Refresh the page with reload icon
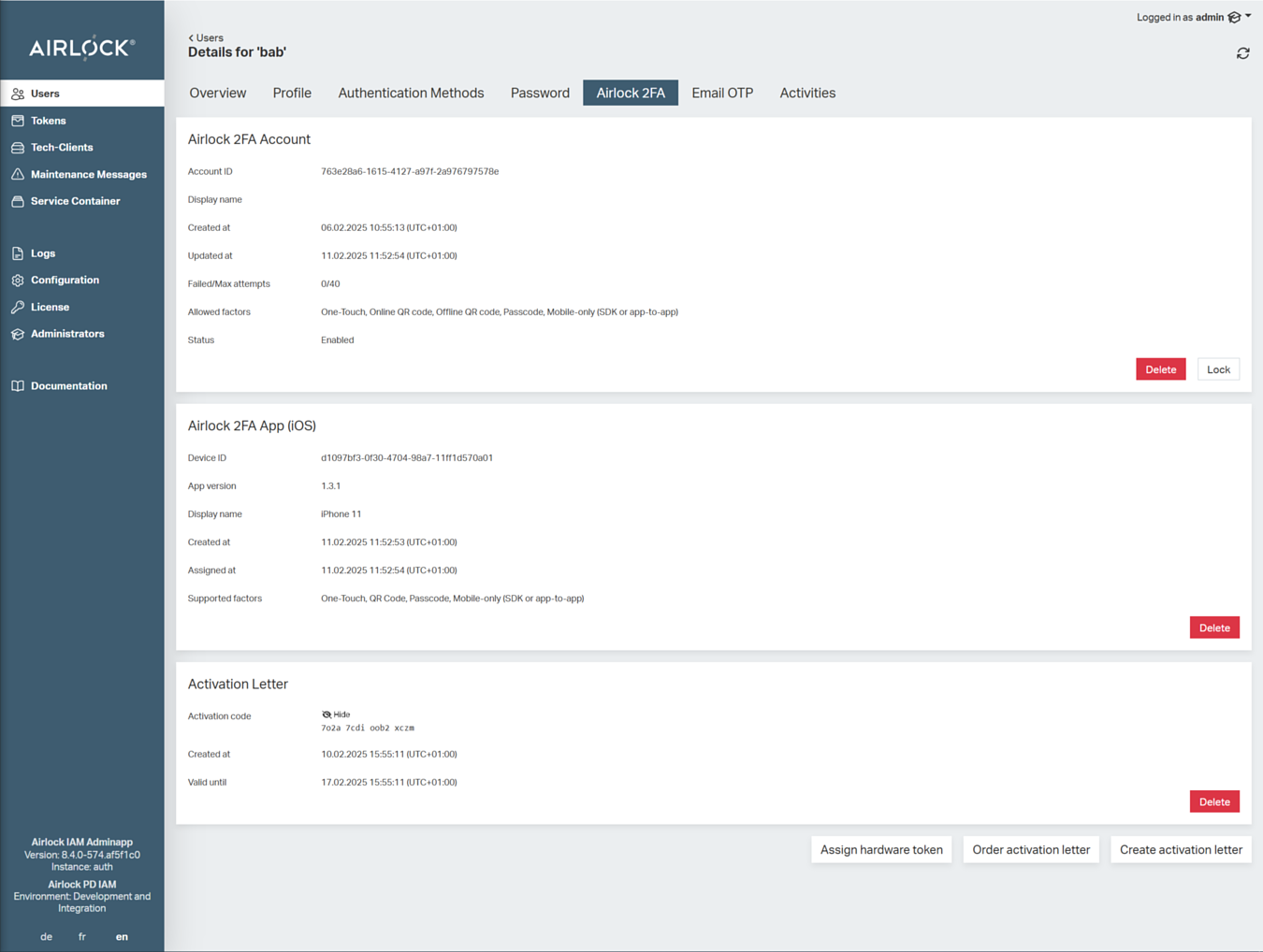The width and height of the screenshot is (1263, 952). tap(1242, 53)
